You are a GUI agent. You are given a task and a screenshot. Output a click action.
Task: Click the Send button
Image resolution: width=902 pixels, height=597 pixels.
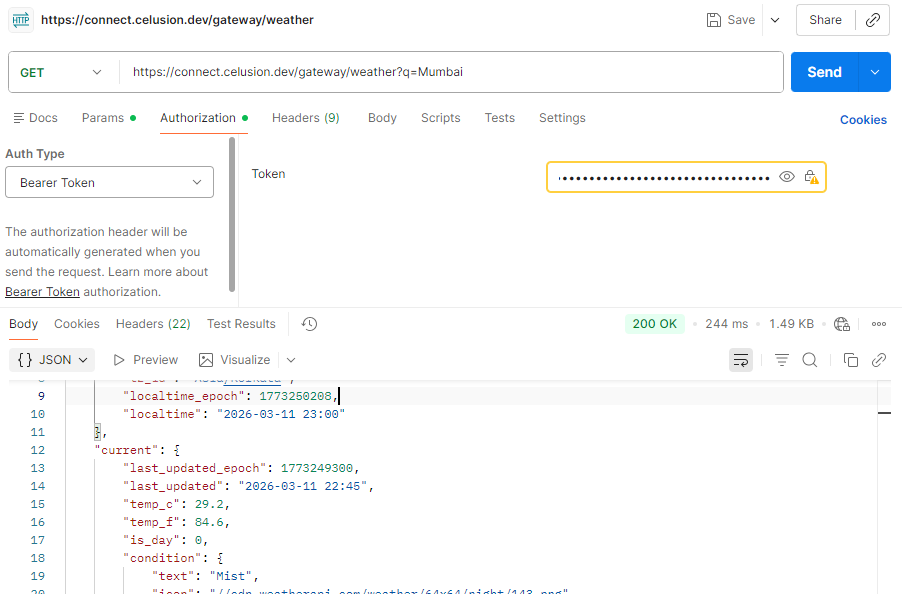[x=823, y=72]
